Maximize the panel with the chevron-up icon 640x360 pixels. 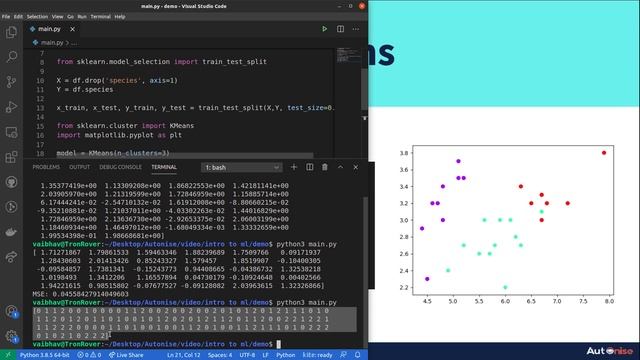pyautogui.click(x=340, y=167)
